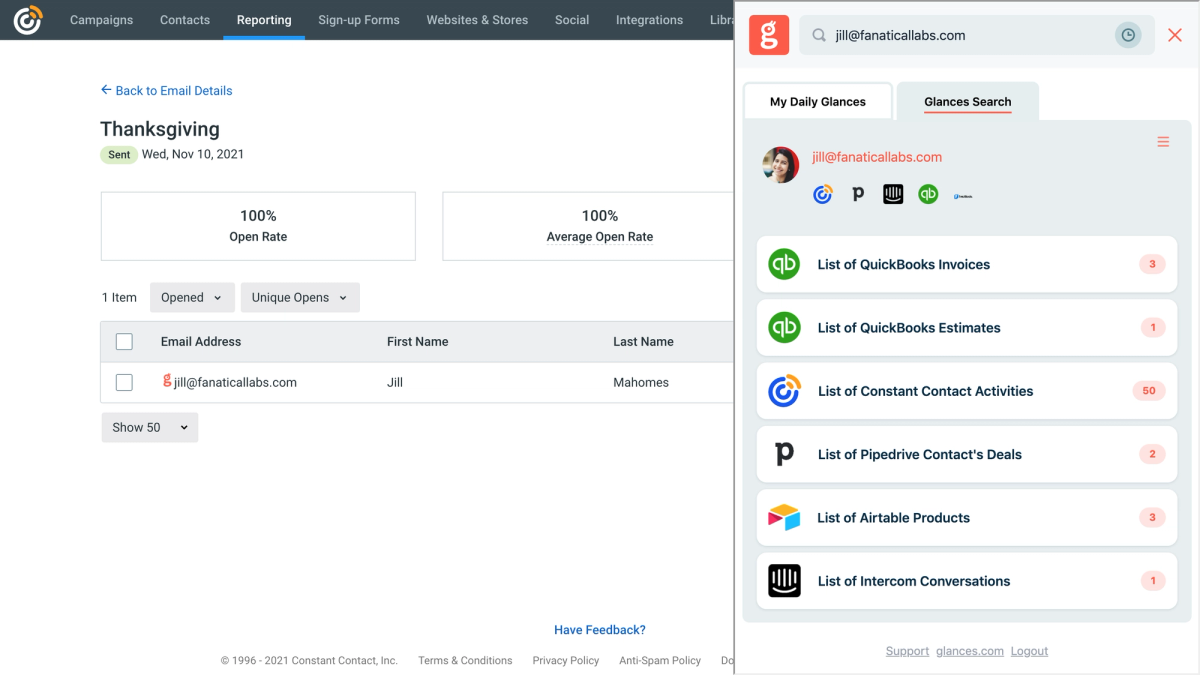Click Airtable logo beside Products list
This screenshot has height=675, width=1200.
(784, 518)
